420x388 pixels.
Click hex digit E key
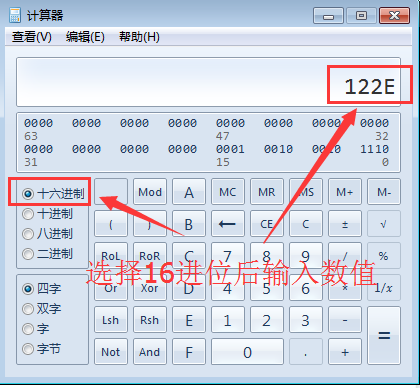[x=189, y=320]
